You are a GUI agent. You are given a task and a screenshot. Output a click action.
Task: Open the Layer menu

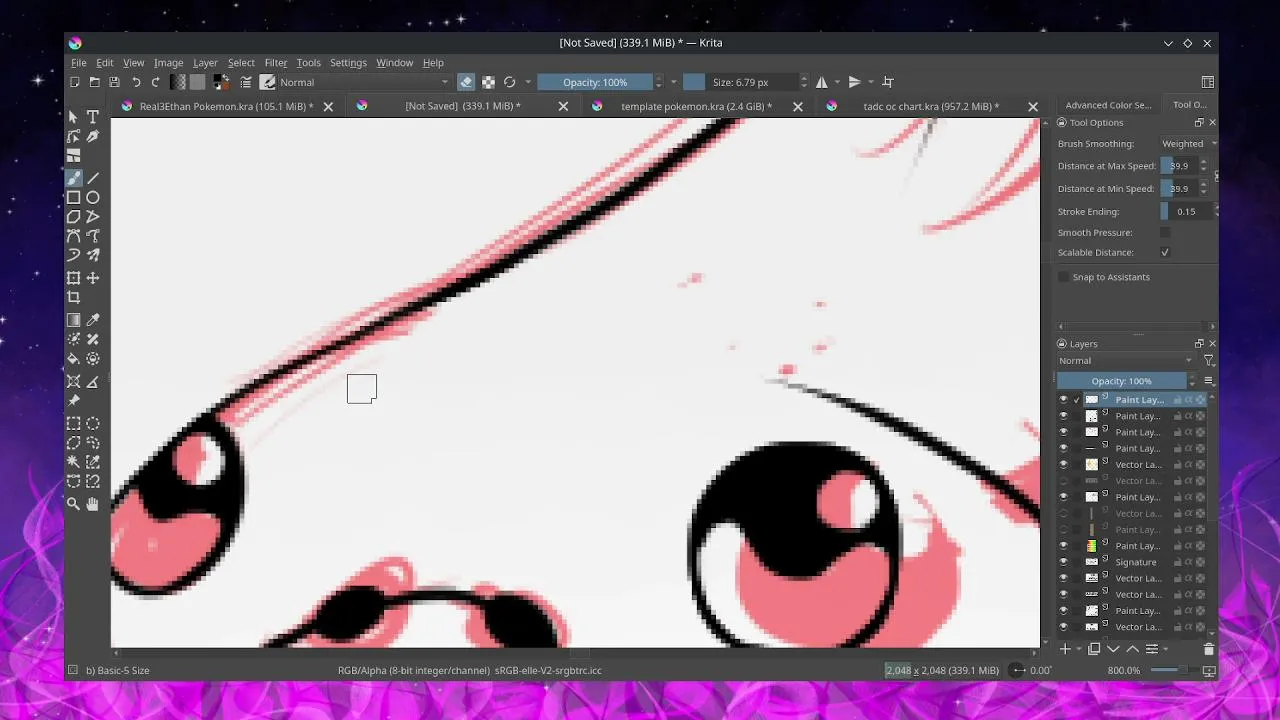tap(205, 62)
